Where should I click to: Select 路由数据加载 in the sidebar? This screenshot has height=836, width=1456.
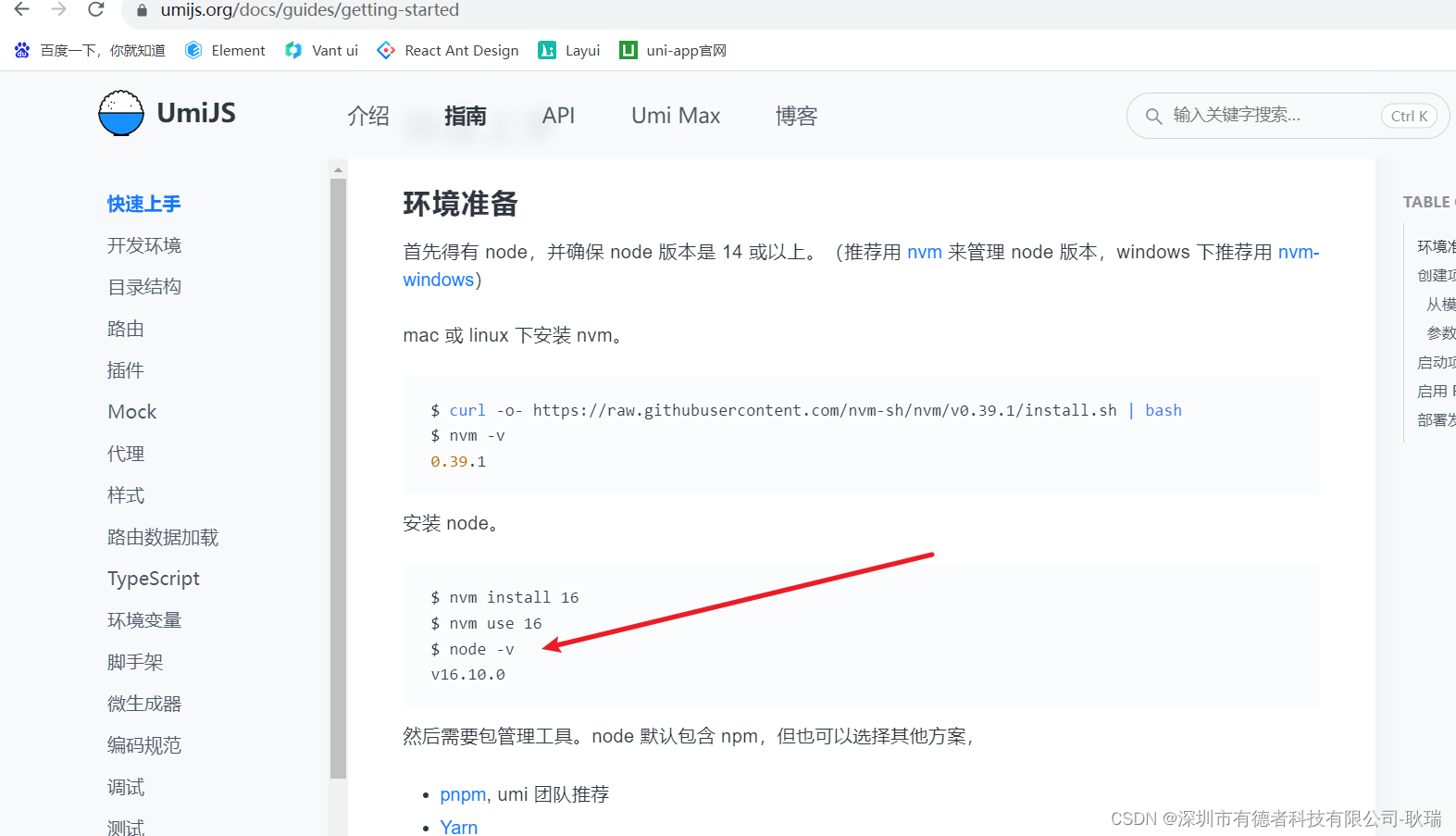[x=163, y=537]
